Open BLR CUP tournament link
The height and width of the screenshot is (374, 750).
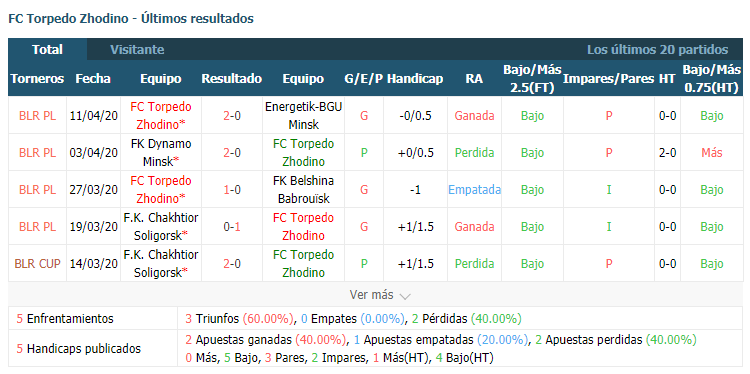tap(37, 264)
